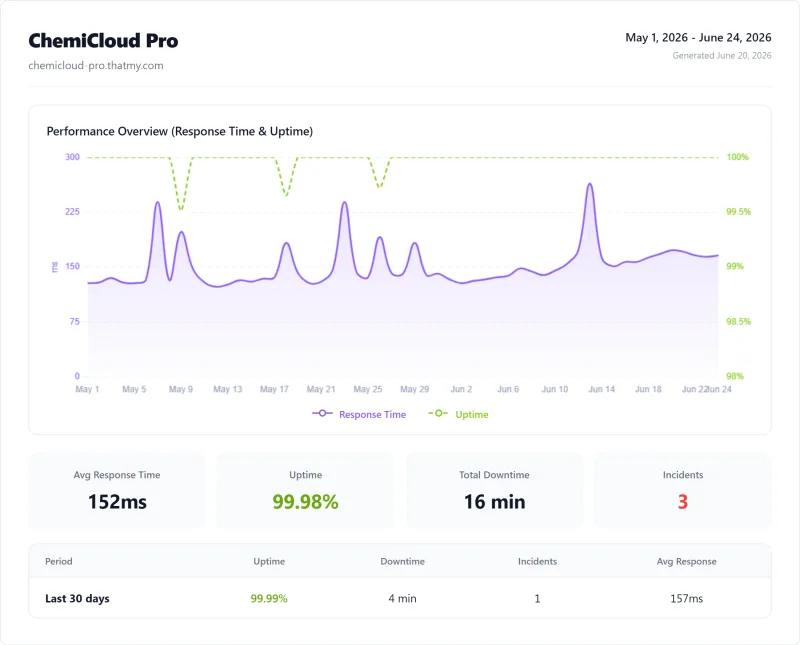Screen dimensions: 800x645
Task: Click the 152ms average response value
Action: tap(117, 502)
